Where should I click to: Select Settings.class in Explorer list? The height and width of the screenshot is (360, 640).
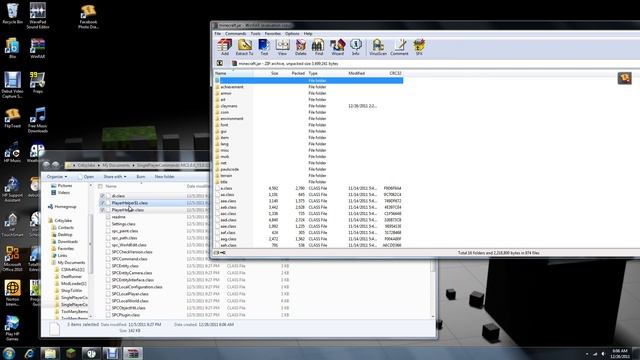tap(123, 224)
